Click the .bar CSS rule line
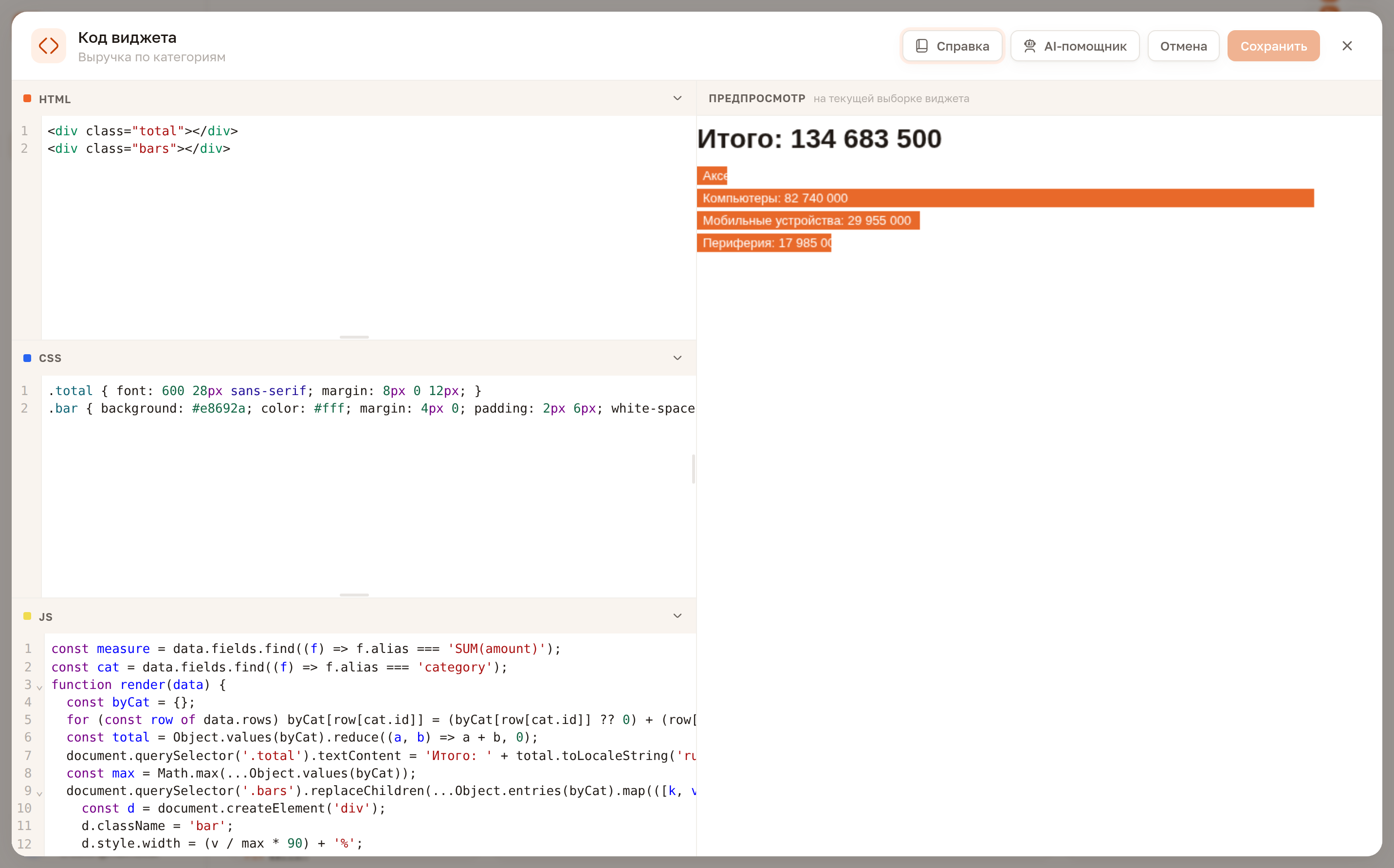 371,409
